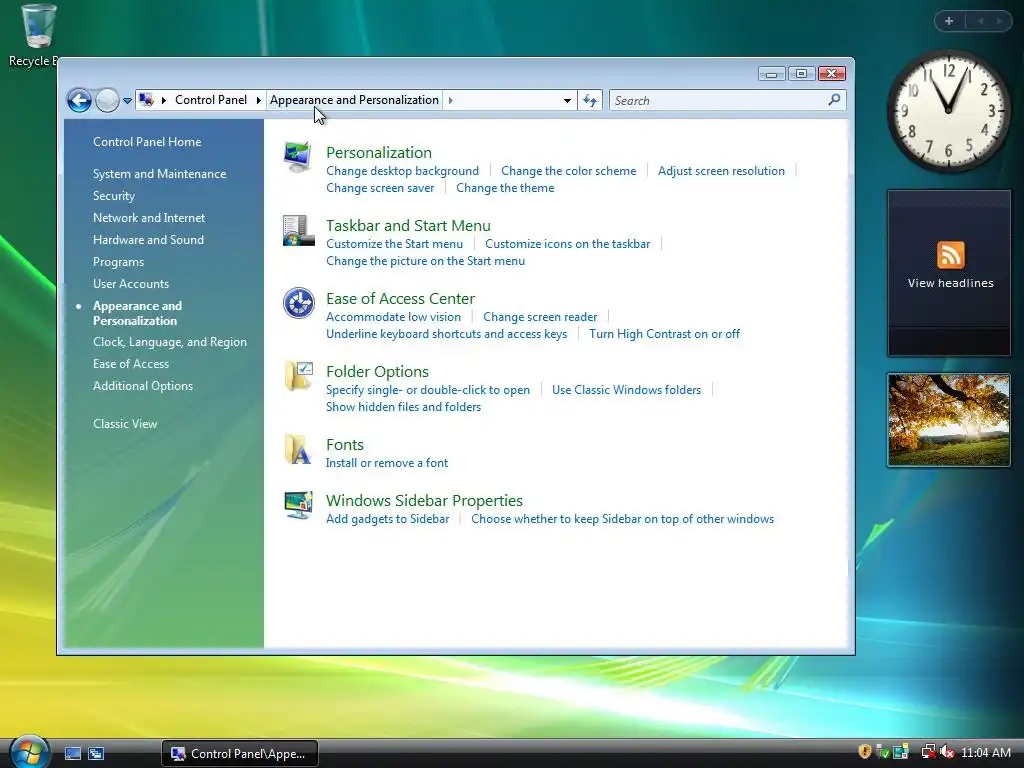This screenshot has width=1024, height=768.
Task: Select Clock, Language, and Region
Action: tap(170, 342)
